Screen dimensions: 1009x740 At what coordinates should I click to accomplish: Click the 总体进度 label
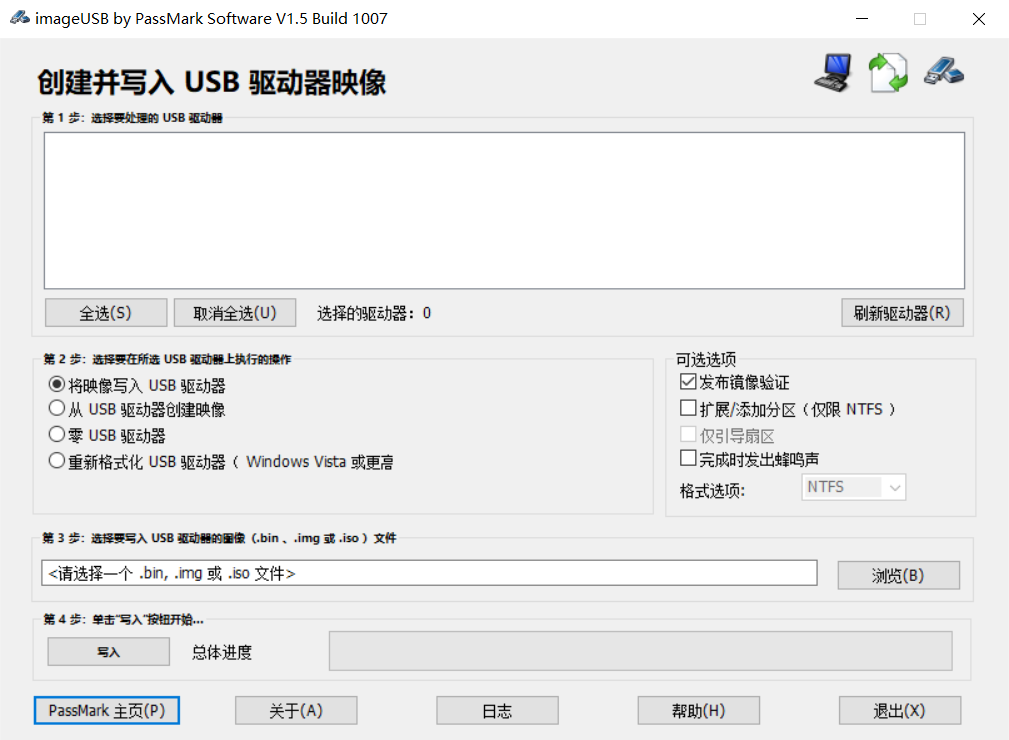222,652
